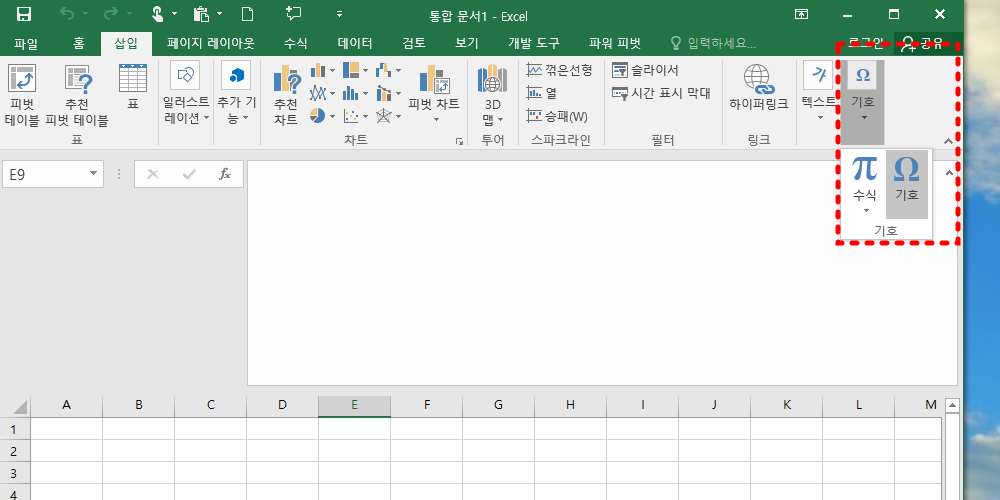Collapse the formula bar chevron
Image resolution: width=1000 pixels, height=500 pixels.
949,173
